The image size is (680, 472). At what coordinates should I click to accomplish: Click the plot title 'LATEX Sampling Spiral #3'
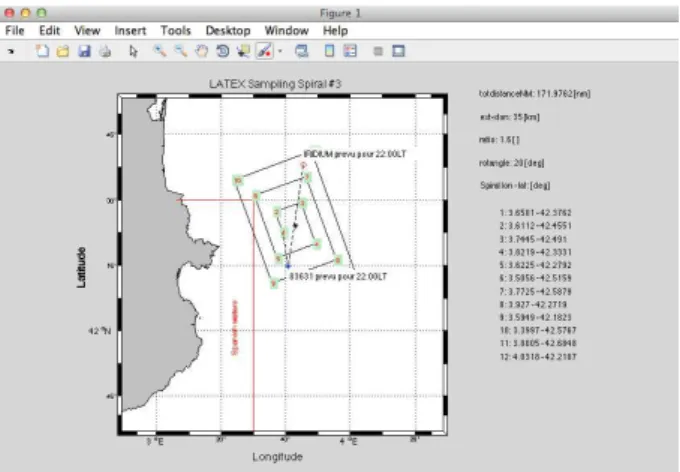pos(275,84)
